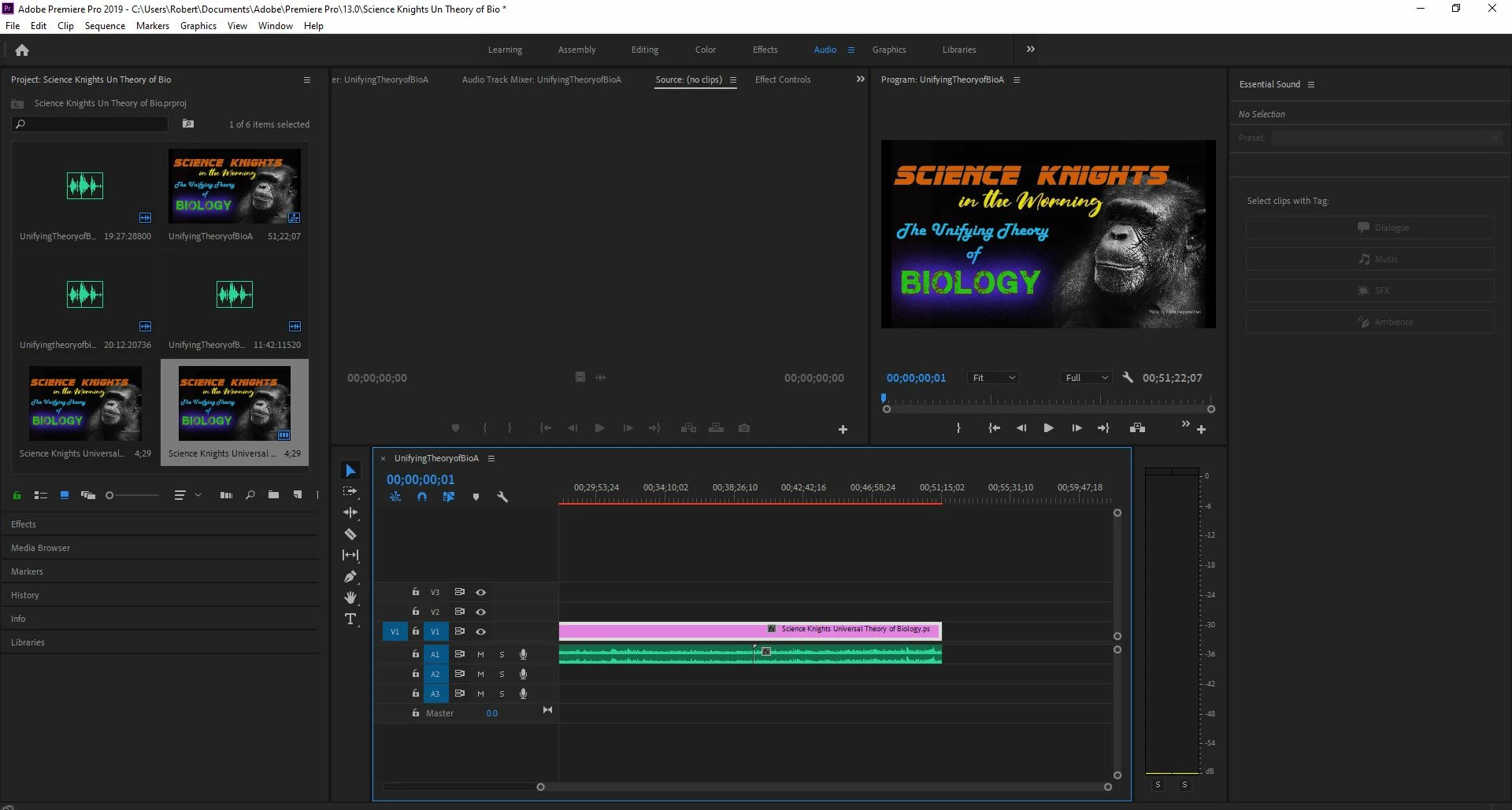Show more workspaces via overflow chevron

coord(1031,49)
